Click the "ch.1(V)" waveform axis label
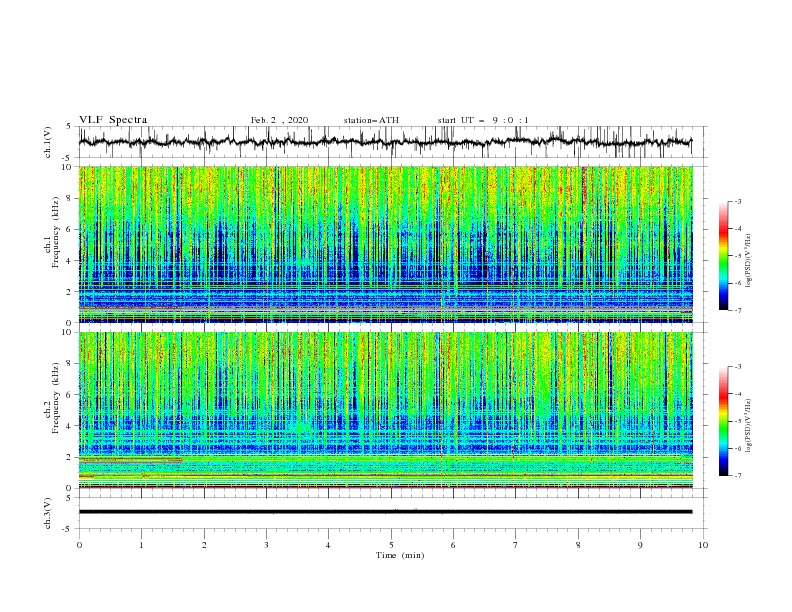 pyautogui.click(x=47, y=142)
